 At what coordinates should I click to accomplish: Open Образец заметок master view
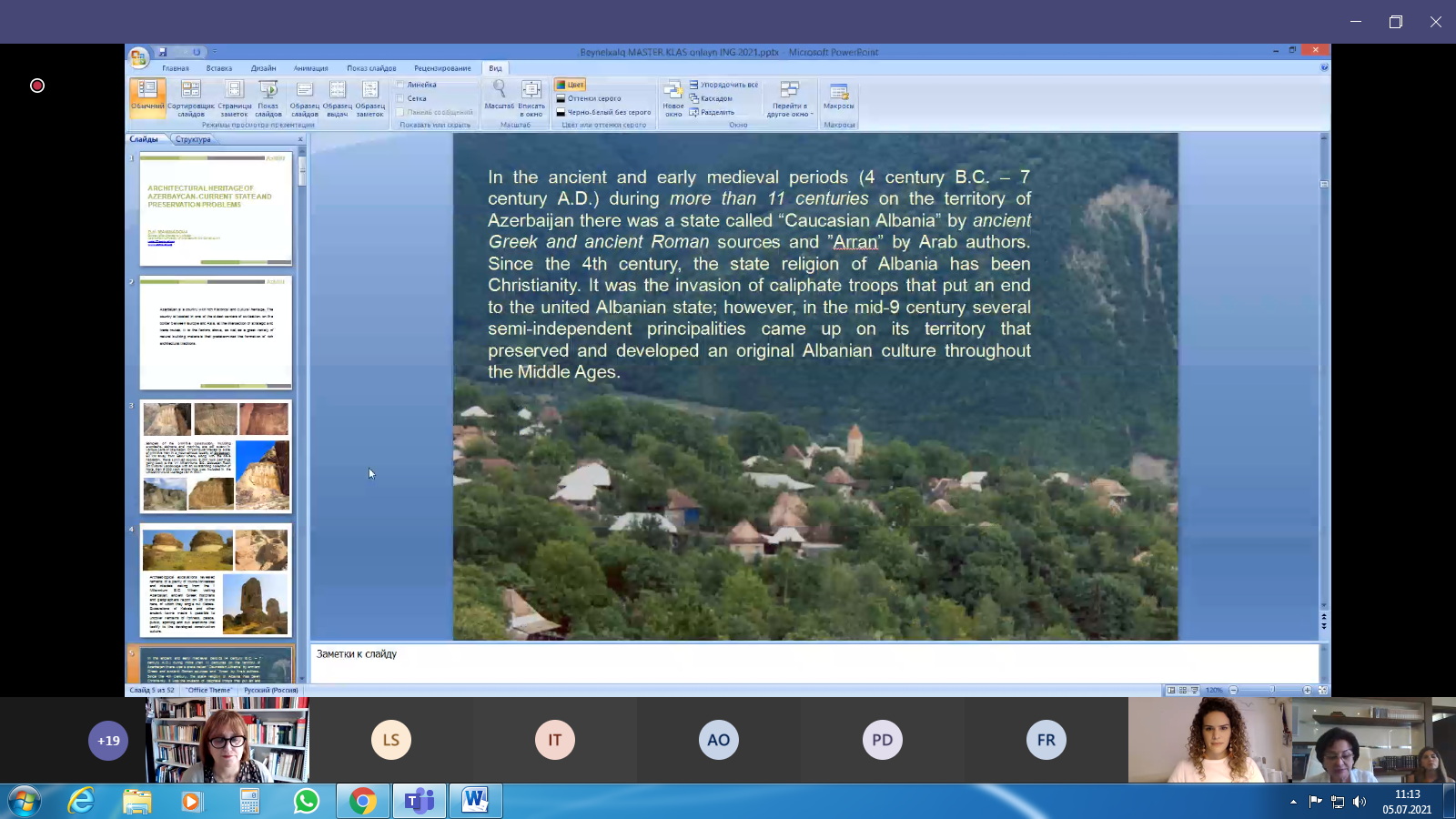click(x=370, y=98)
